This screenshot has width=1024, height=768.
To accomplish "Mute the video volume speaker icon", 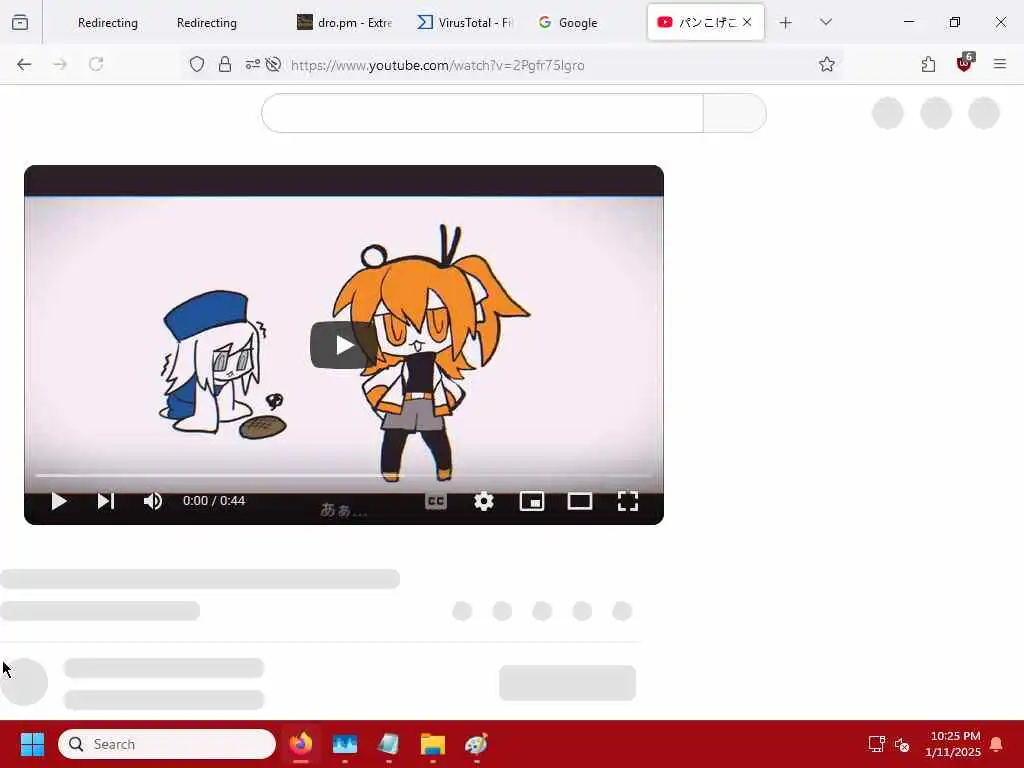I will coord(152,501).
